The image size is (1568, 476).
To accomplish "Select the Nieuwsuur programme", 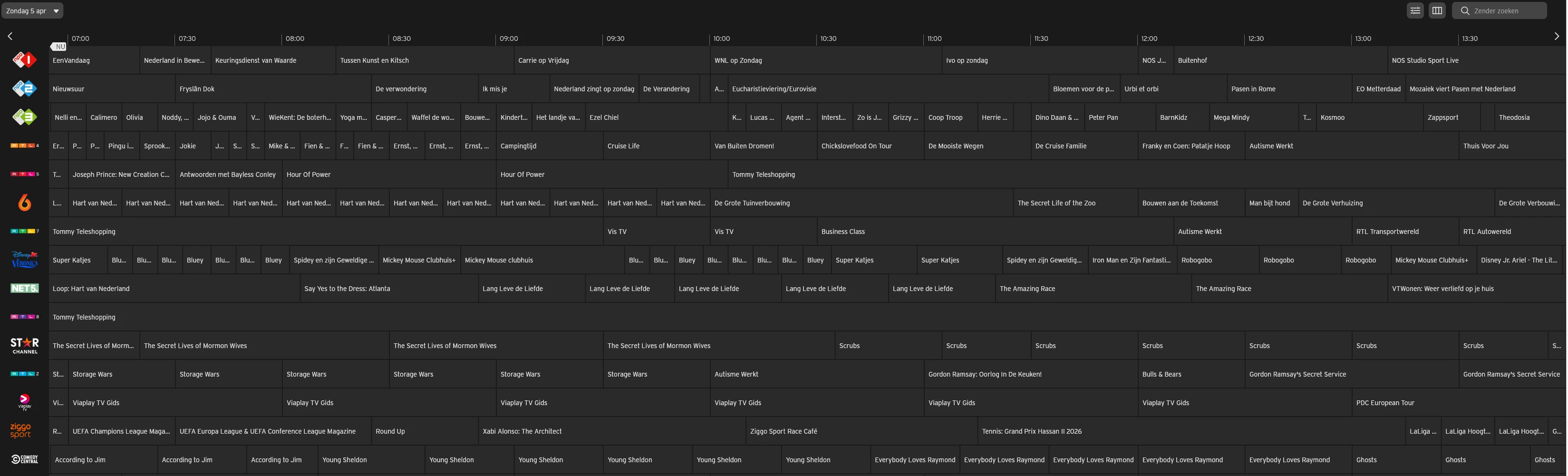I will tap(112, 89).
